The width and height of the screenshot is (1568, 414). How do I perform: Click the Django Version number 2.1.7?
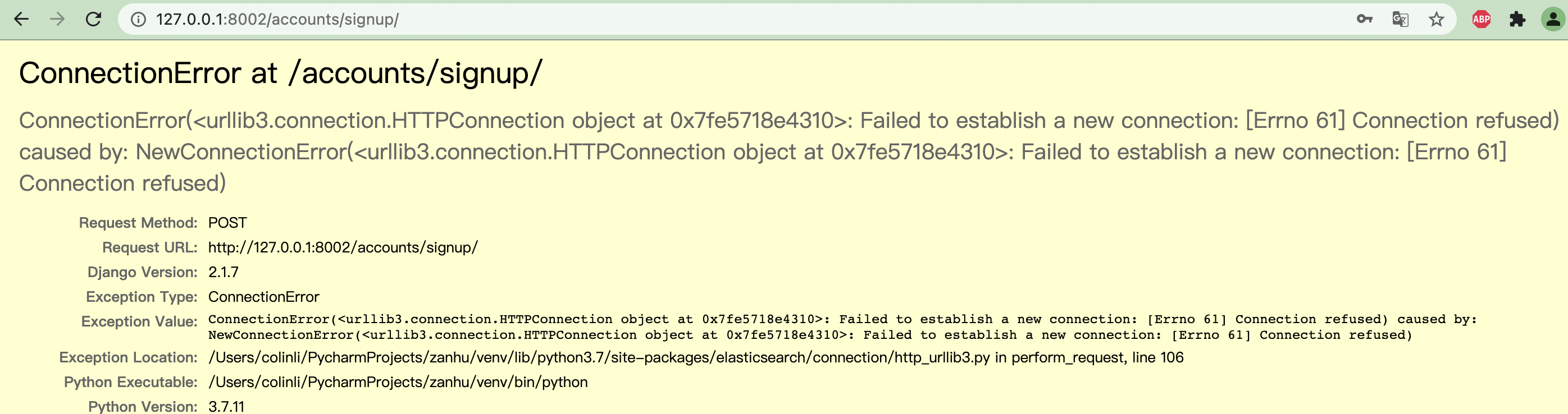tap(224, 272)
